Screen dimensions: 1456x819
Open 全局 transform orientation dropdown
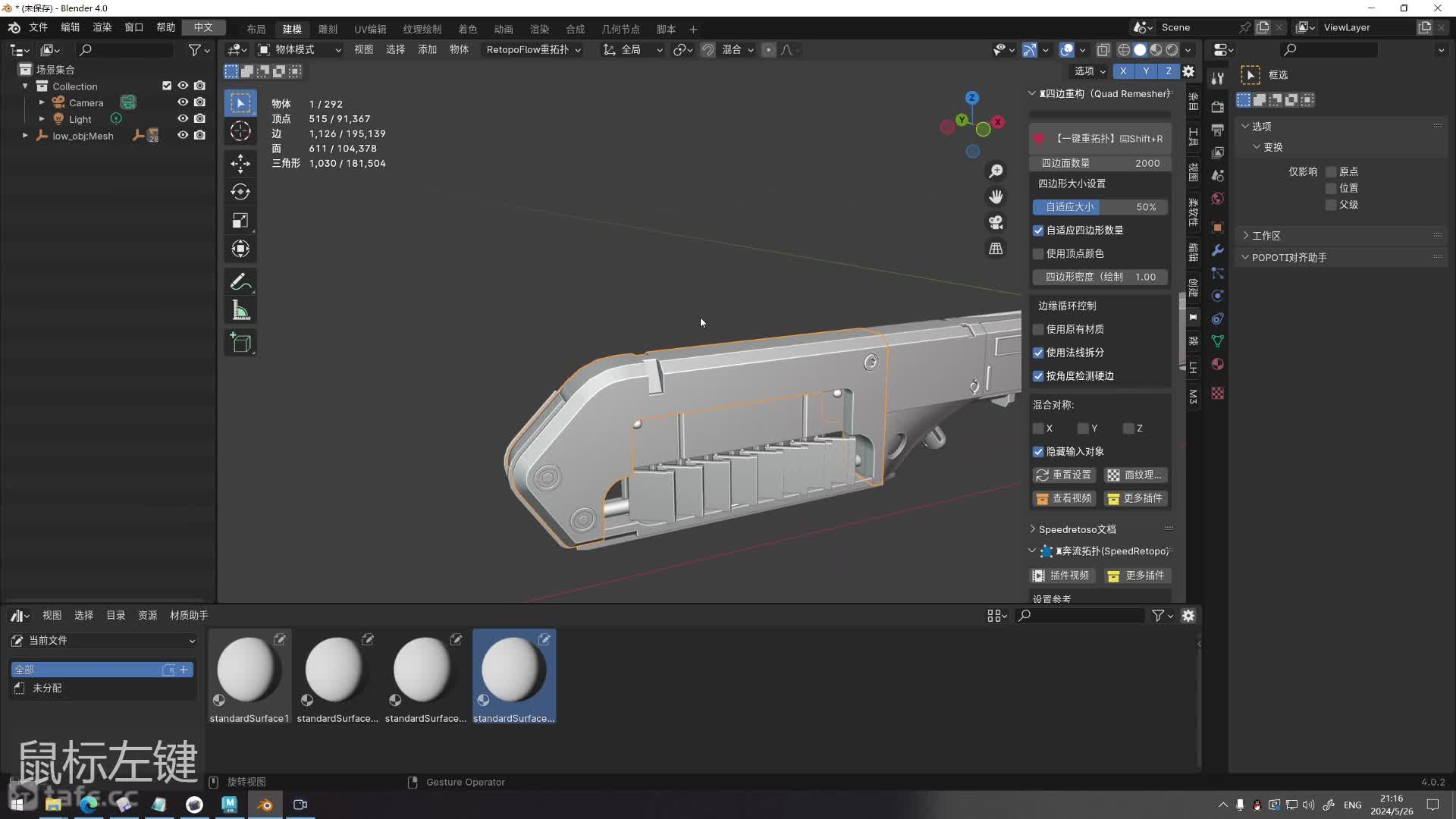click(632, 50)
